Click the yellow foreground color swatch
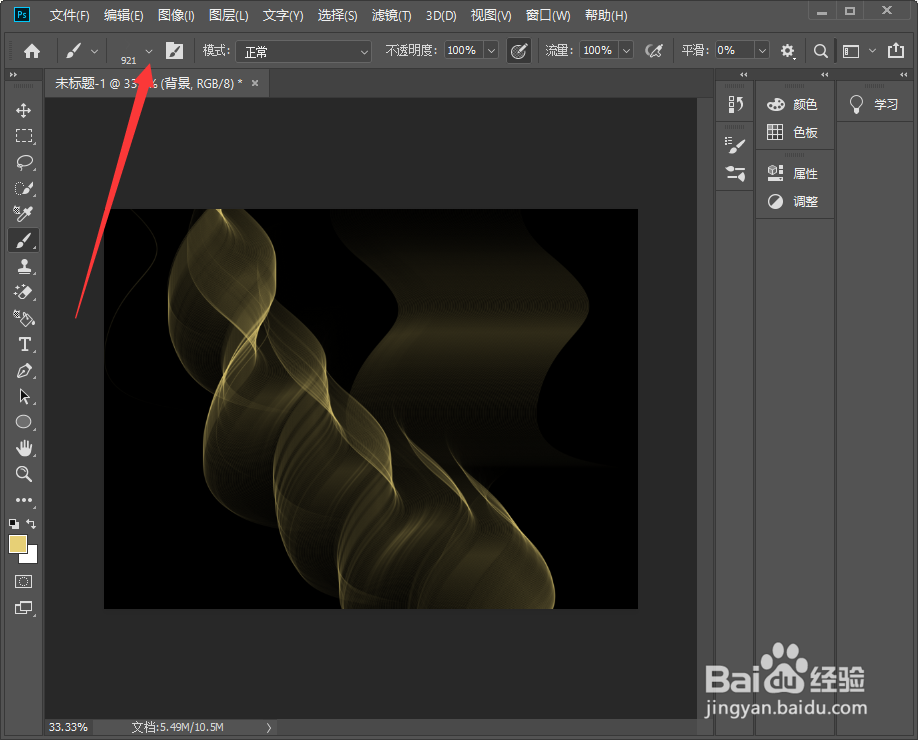 [x=18, y=544]
